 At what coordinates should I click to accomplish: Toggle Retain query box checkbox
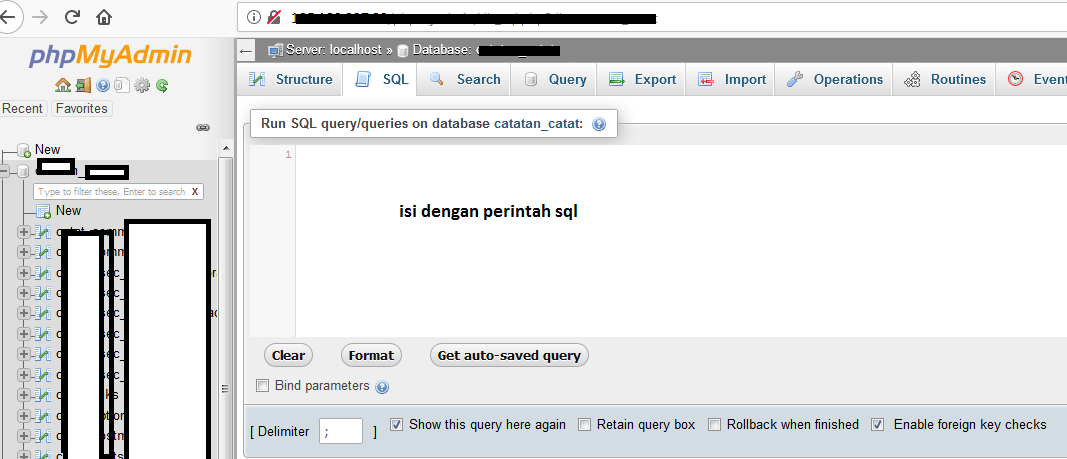585,425
